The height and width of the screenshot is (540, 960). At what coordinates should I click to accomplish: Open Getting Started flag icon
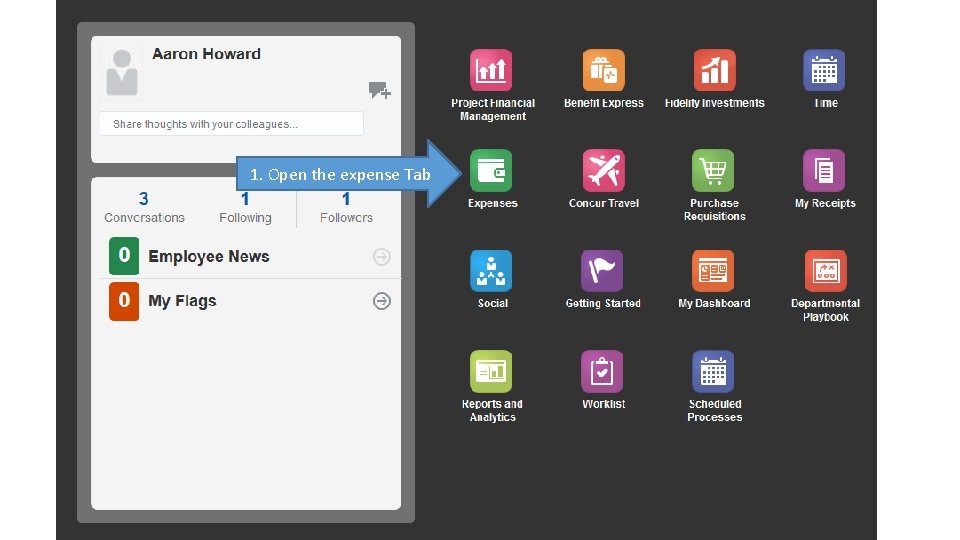point(602,271)
